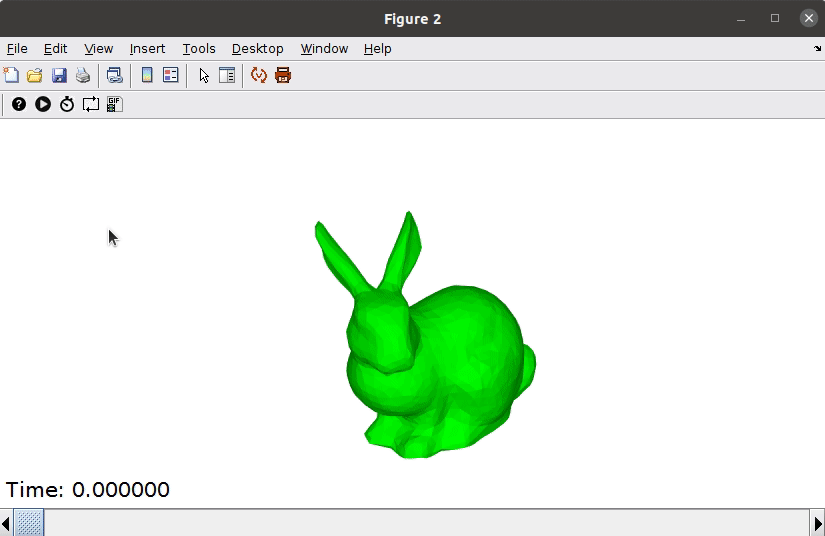Maximize the Figure 2 window
This screenshot has height=536, width=825.
pos(774,18)
